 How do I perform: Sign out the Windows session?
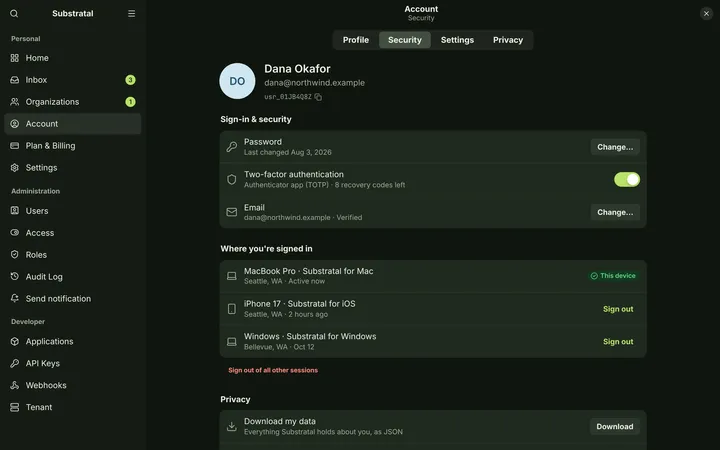click(x=618, y=342)
